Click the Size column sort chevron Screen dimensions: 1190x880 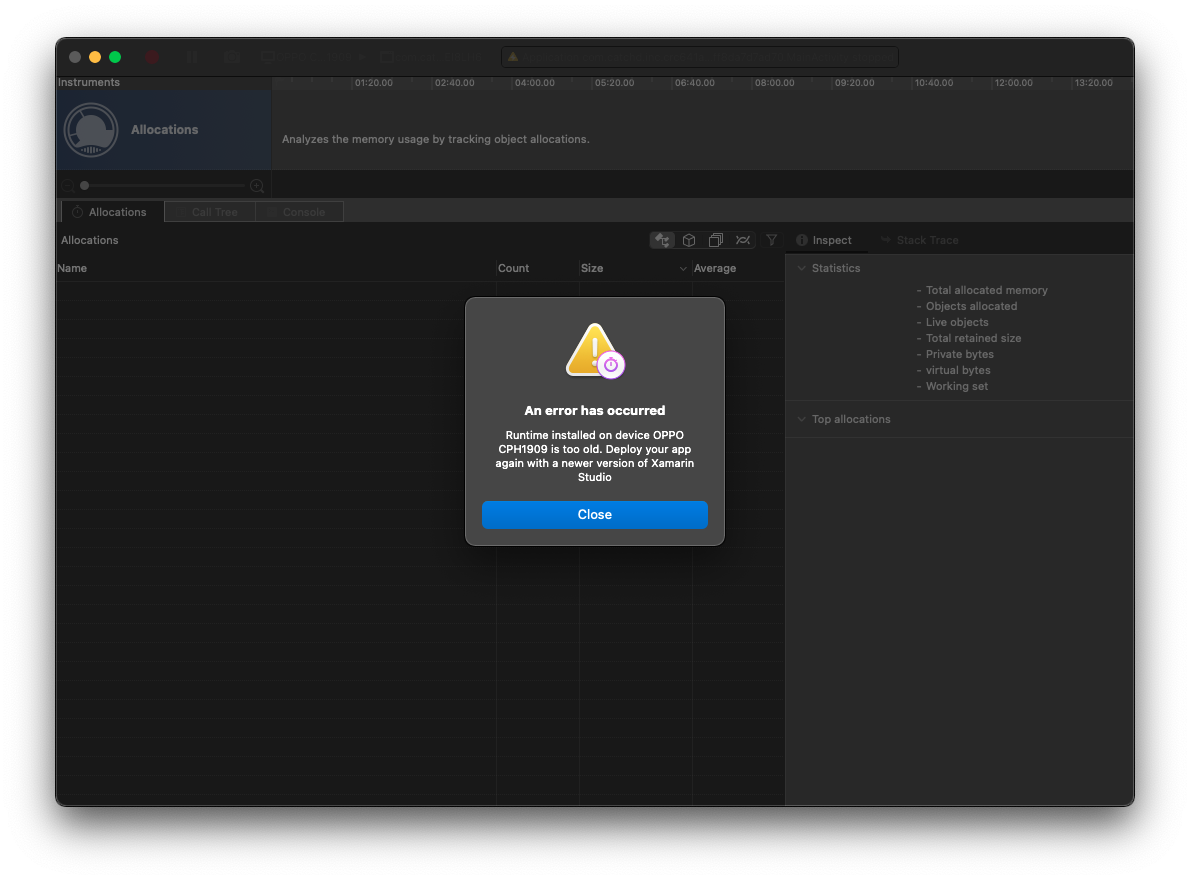682,269
